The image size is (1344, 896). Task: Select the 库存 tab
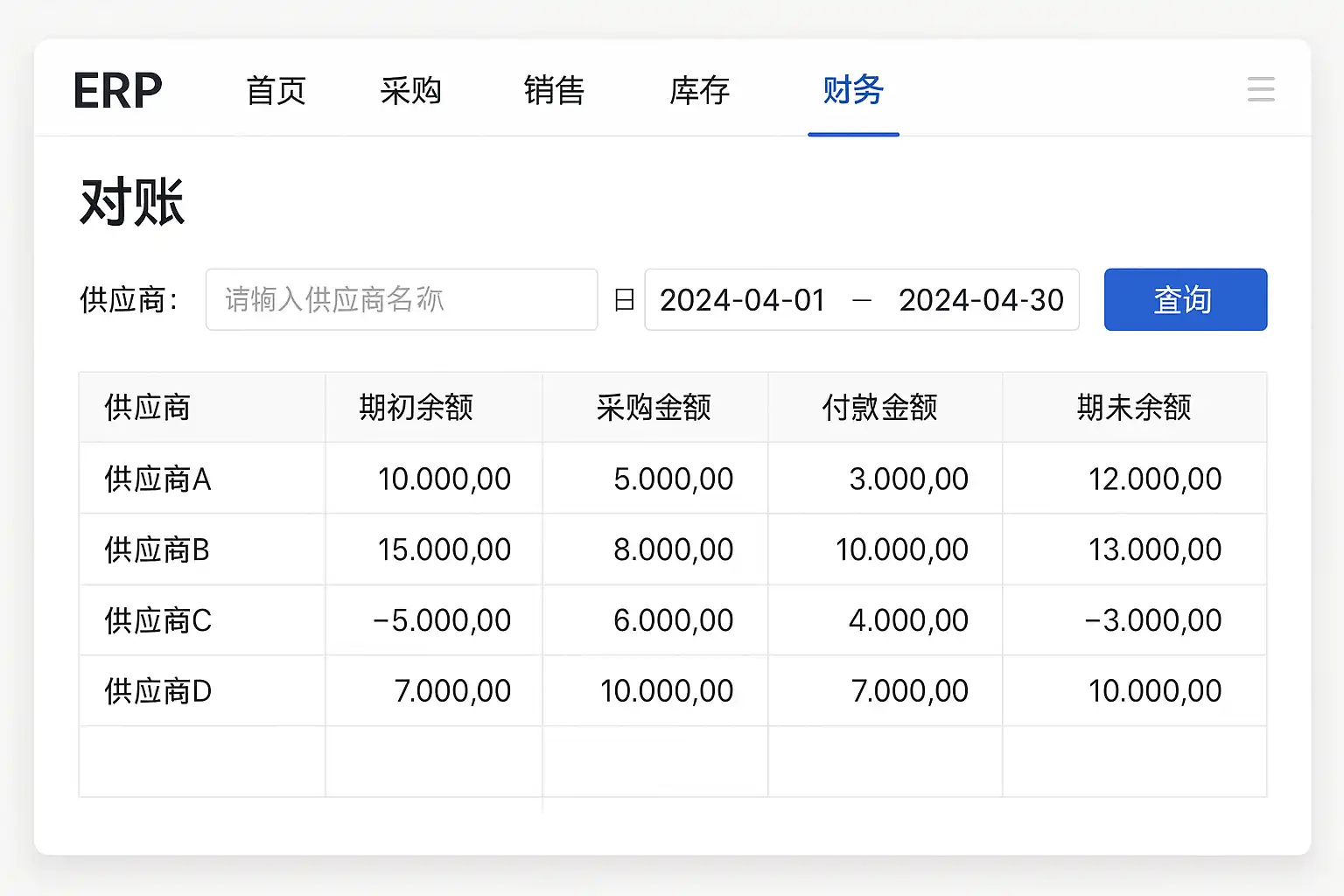(699, 91)
